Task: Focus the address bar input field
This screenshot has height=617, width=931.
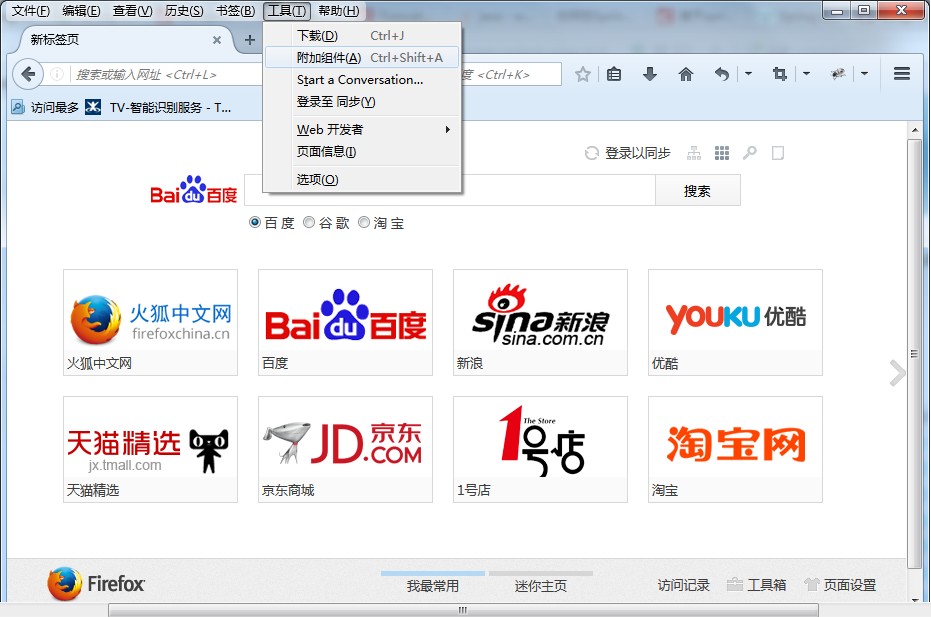Action: point(166,74)
